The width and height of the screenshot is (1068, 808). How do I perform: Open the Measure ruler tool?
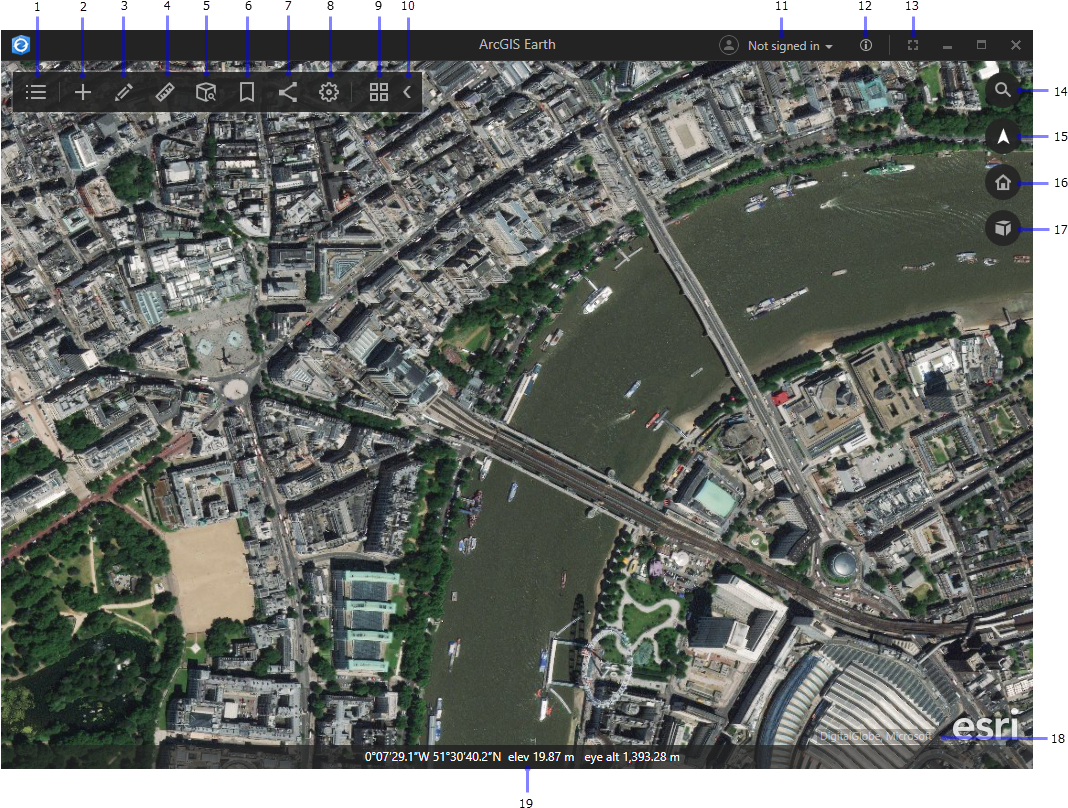tap(166, 93)
